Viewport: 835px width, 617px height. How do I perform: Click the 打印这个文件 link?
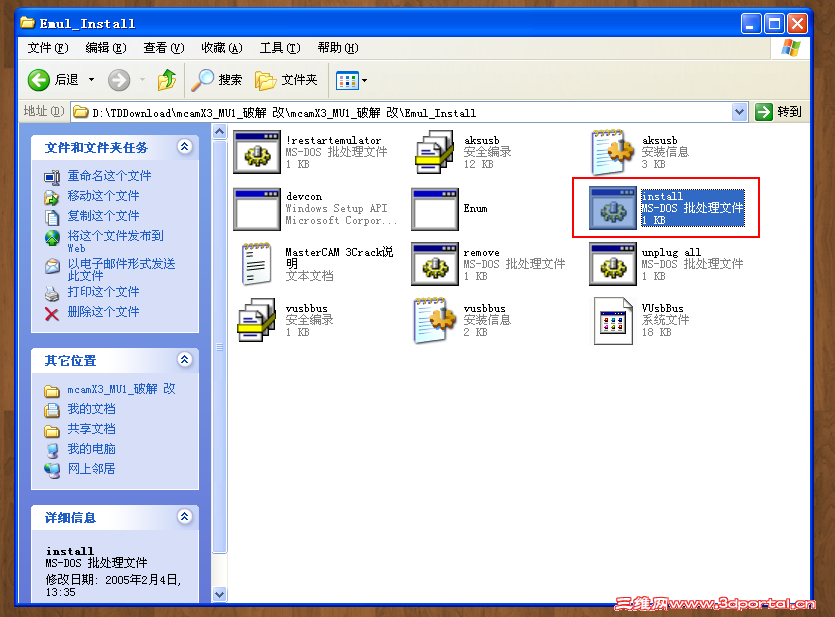[103, 292]
